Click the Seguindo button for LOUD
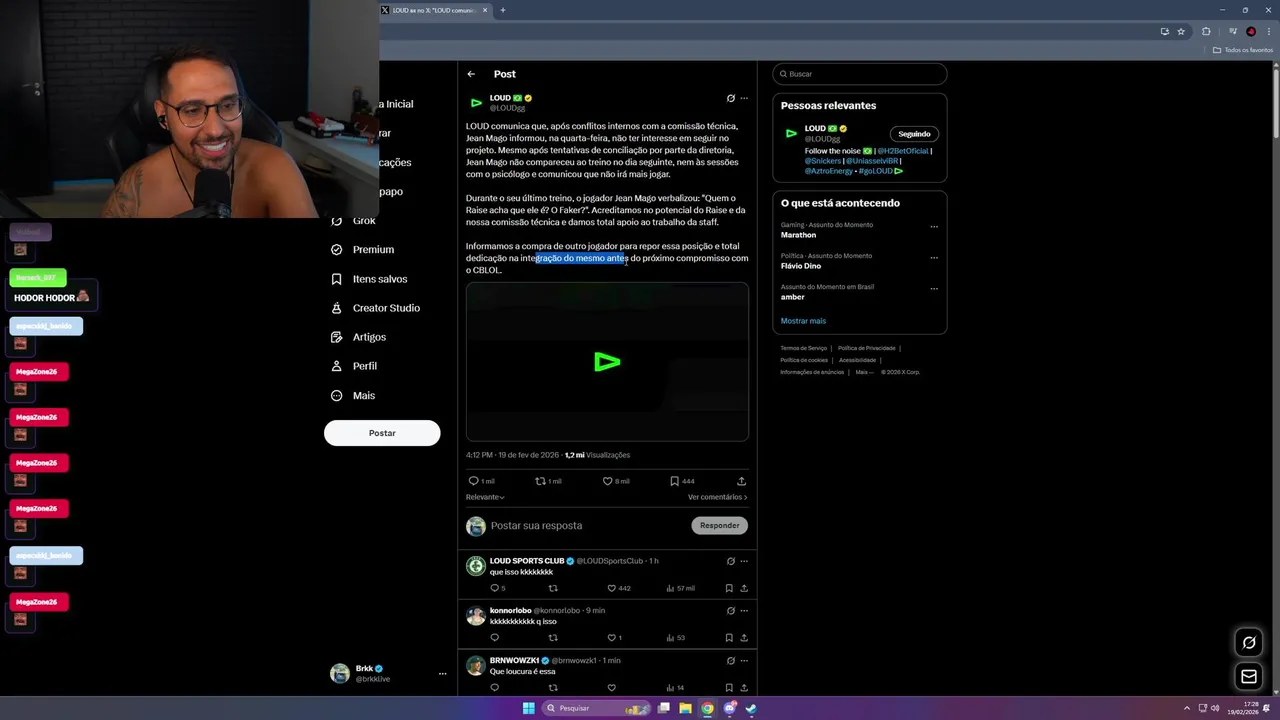1280x720 pixels. [914, 134]
